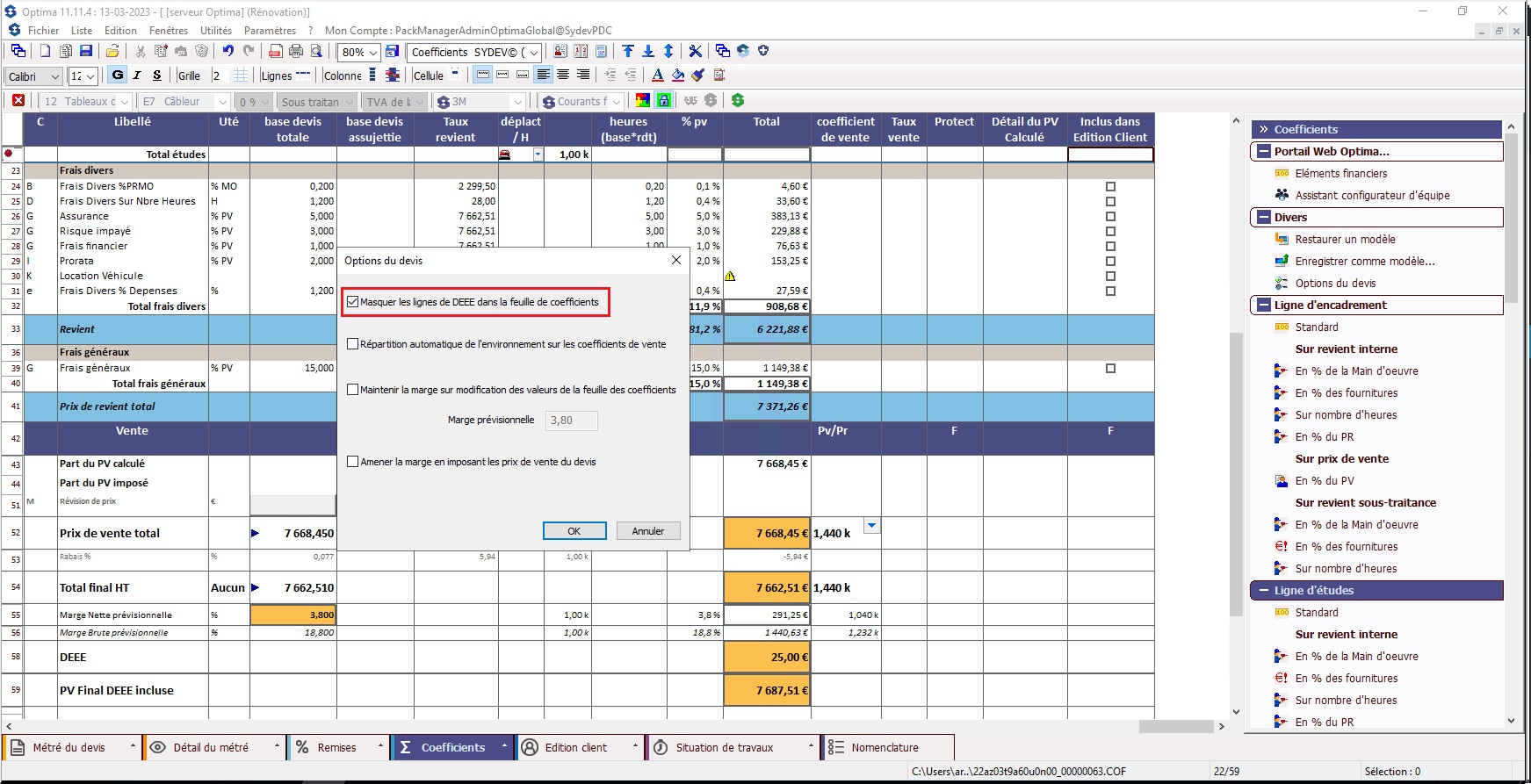Open the Coefficients SYDEV© dropdown
Image resolution: width=1531 pixels, height=784 pixels.
tap(533, 53)
